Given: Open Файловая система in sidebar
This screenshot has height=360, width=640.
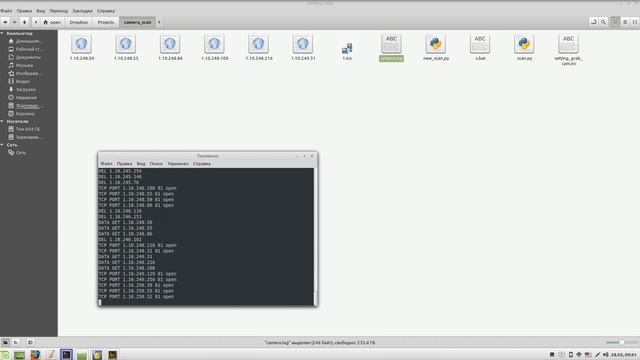Looking at the screenshot, I should point(24,106).
